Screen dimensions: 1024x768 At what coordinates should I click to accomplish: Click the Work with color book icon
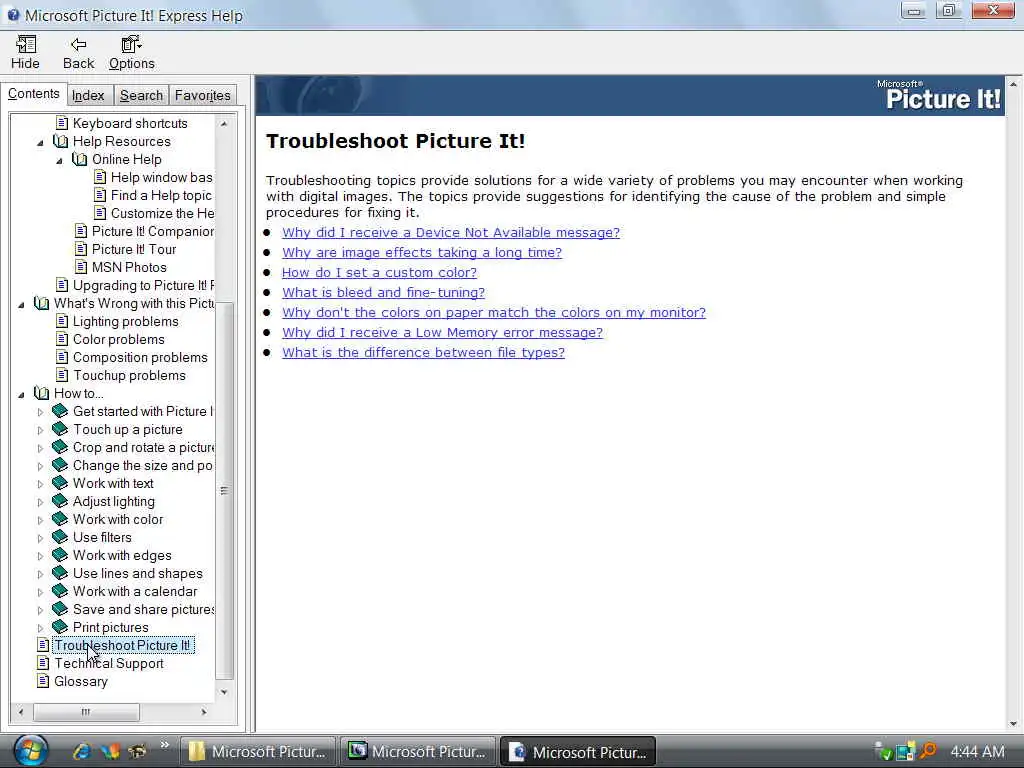60,519
